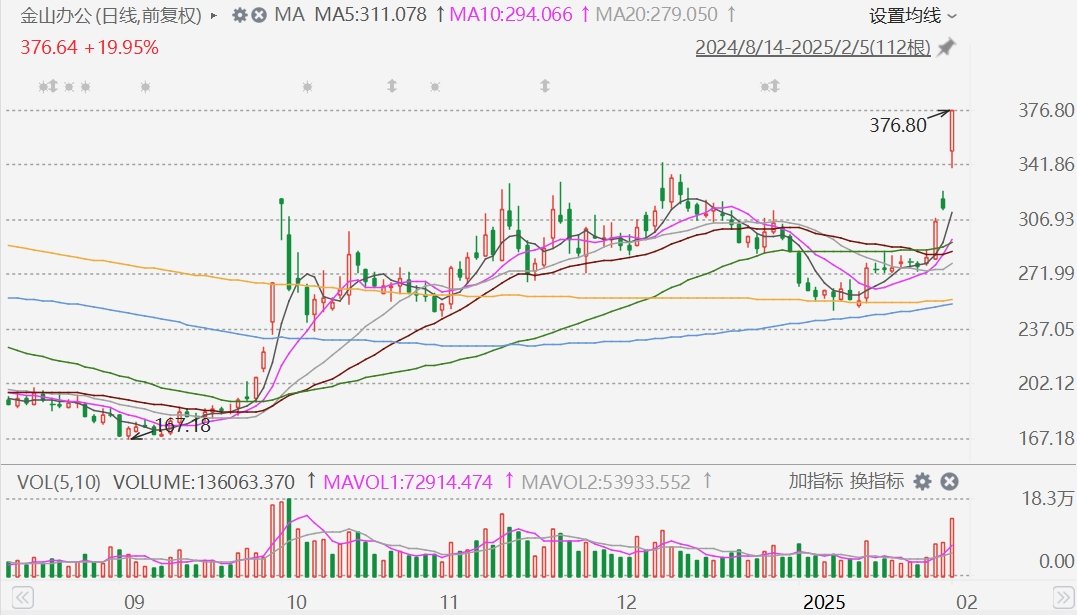Screen dimensions: 1077x615
Task: Open volume indicator settings gear
Action: tap(922, 482)
